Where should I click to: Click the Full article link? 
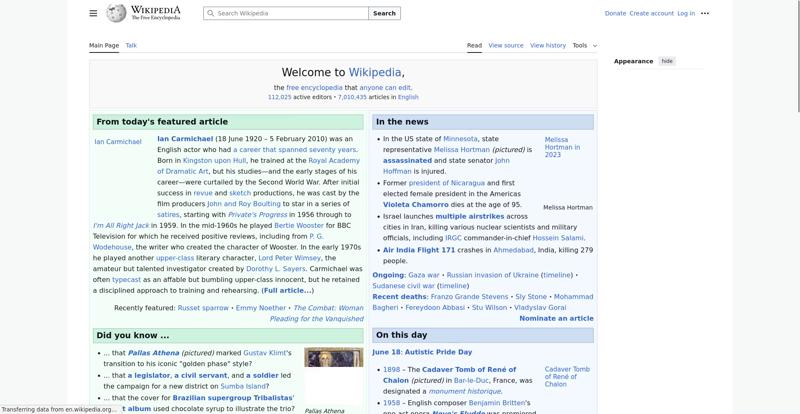(x=287, y=290)
